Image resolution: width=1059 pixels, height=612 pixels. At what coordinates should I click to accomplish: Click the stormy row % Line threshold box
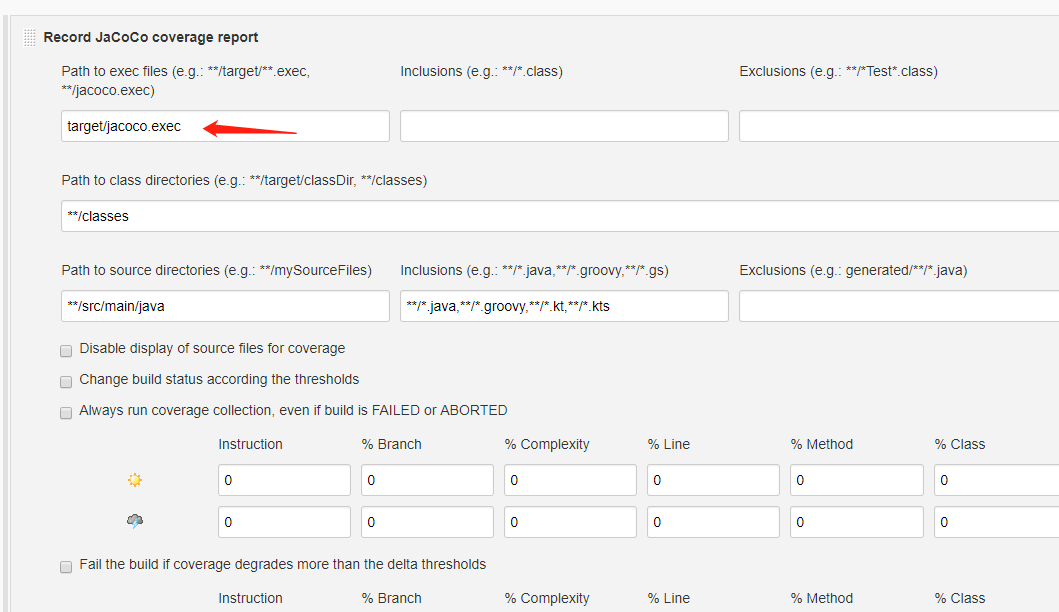coord(713,521)
